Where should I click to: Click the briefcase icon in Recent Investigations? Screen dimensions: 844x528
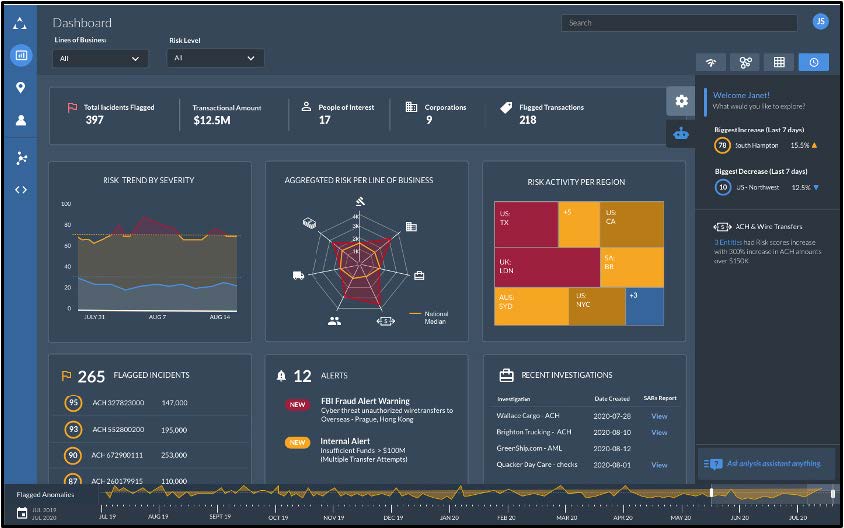pos(507,375)
